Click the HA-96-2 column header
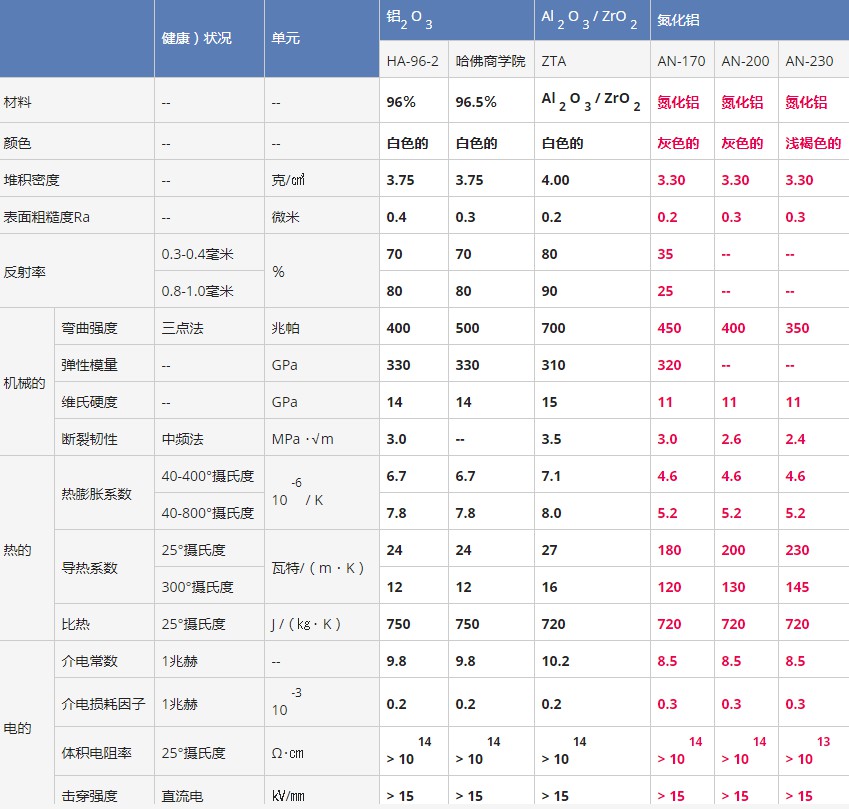 click(x=413, y=61)
